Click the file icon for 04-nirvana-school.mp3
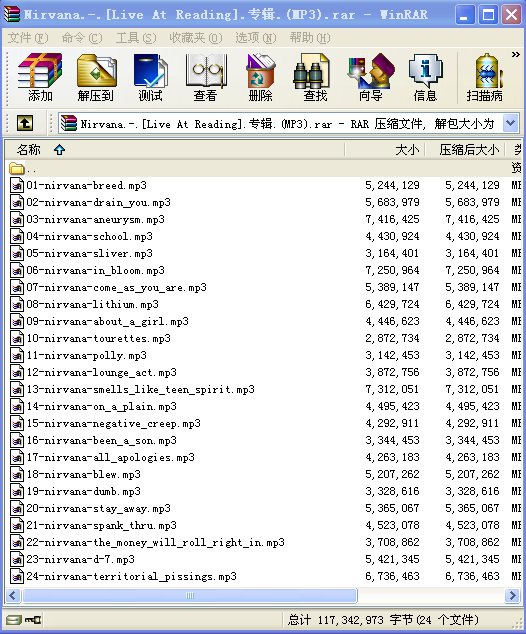The image size is (526, 634). [x=17, y=236]
